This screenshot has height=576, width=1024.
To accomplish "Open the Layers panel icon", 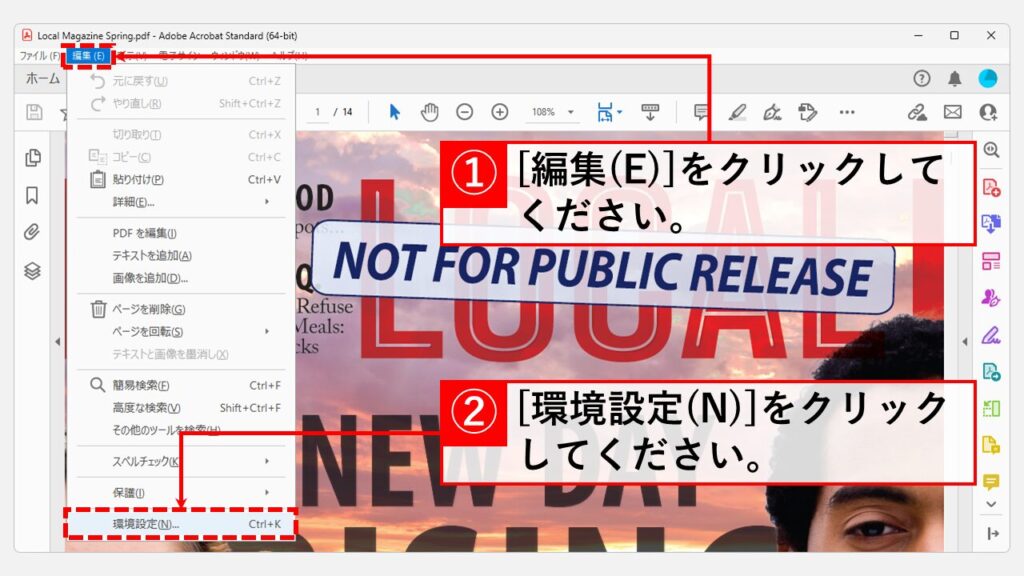I will (32, 271).
